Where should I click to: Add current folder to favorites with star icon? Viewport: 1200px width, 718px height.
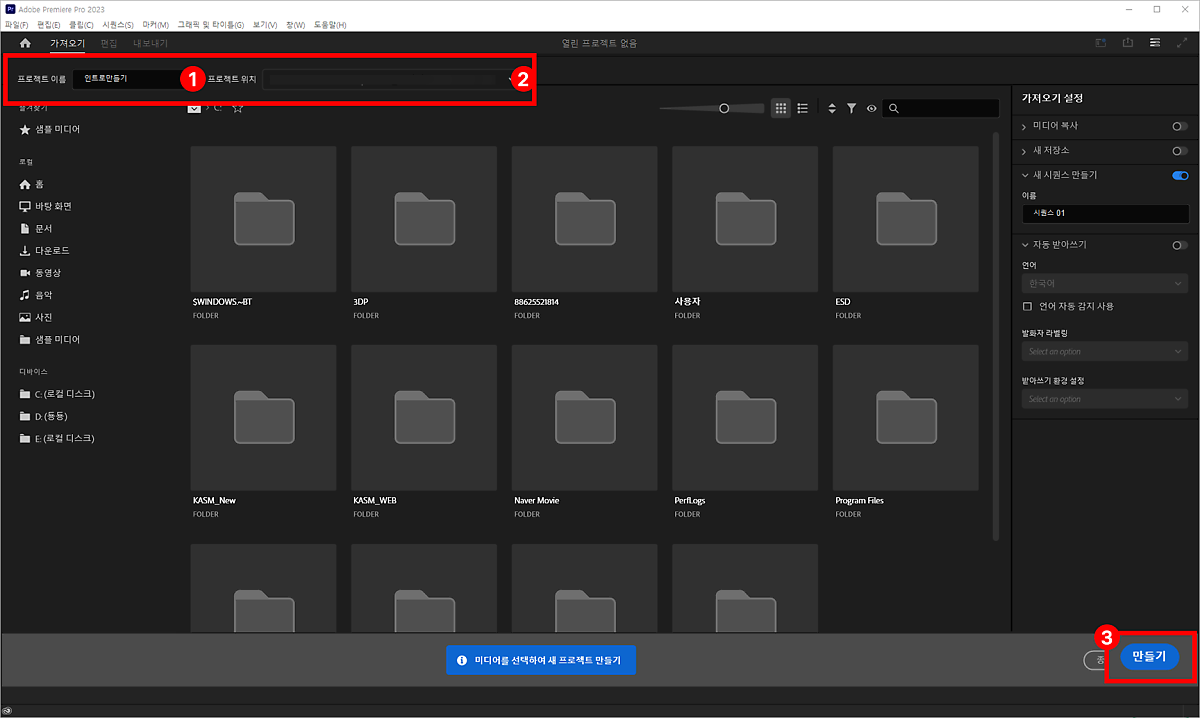point(237,108)
